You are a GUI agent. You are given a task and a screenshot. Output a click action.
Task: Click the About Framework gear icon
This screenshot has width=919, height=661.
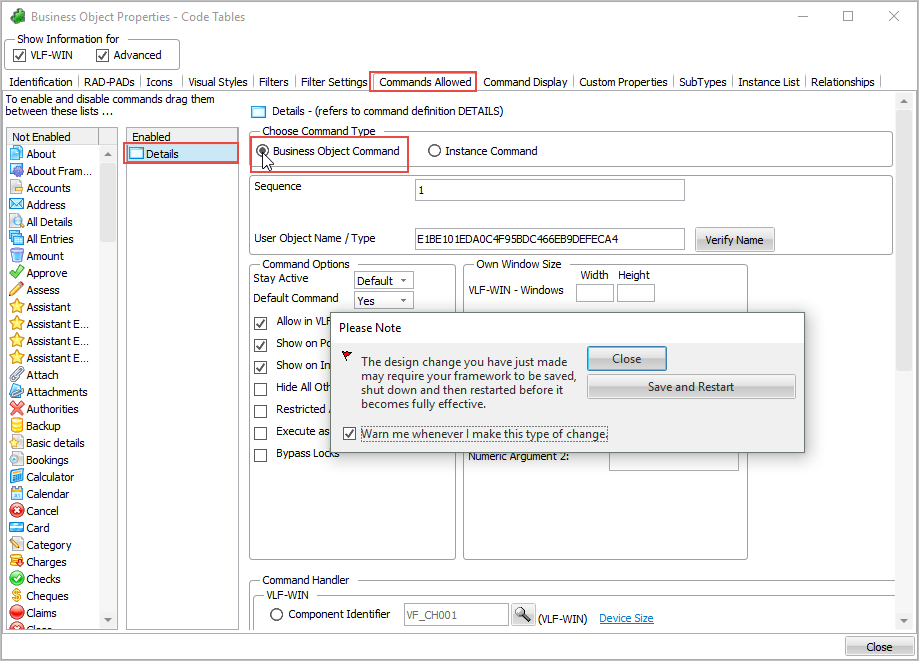16,171
